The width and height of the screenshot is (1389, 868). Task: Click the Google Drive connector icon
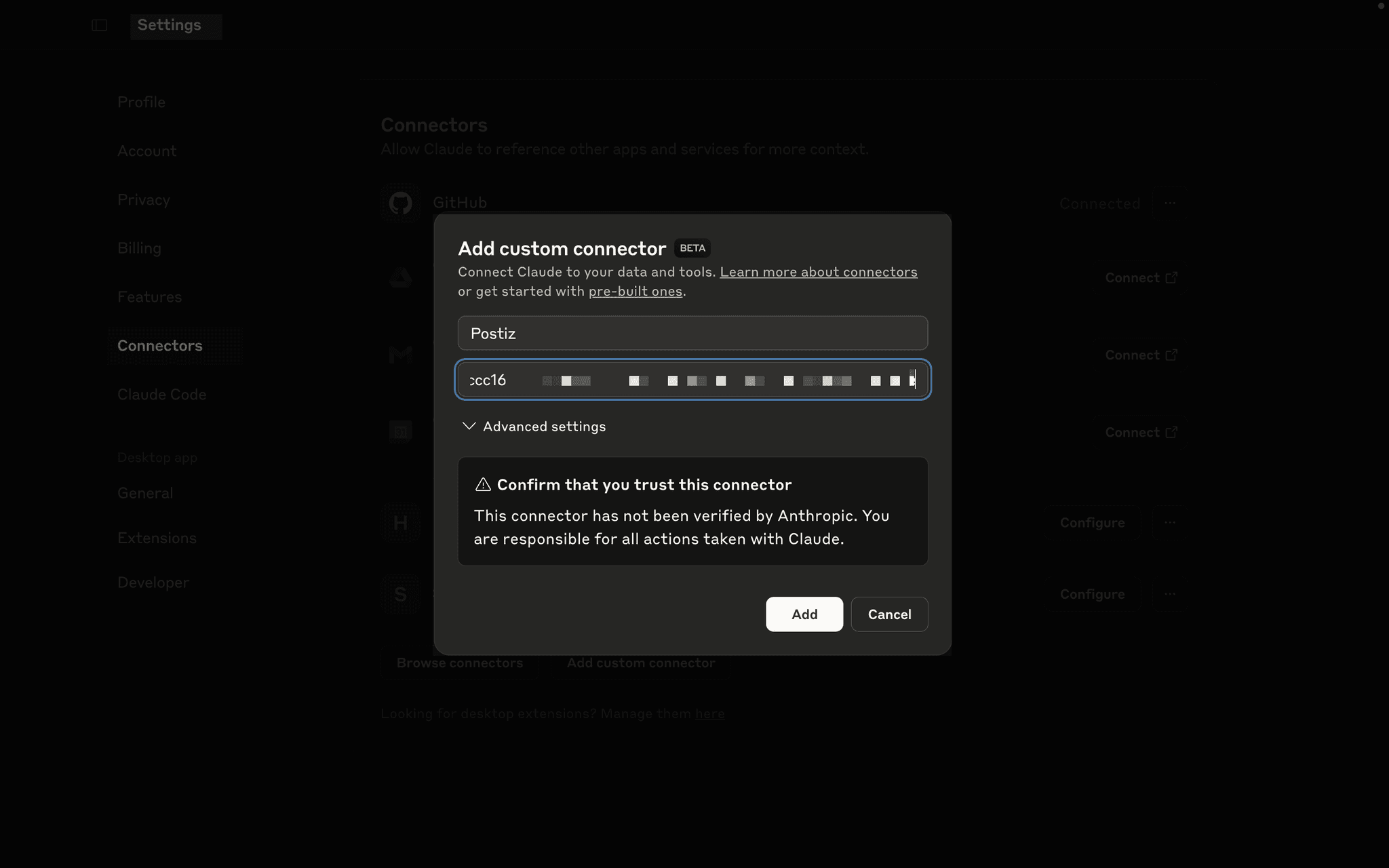click(401, 277)
